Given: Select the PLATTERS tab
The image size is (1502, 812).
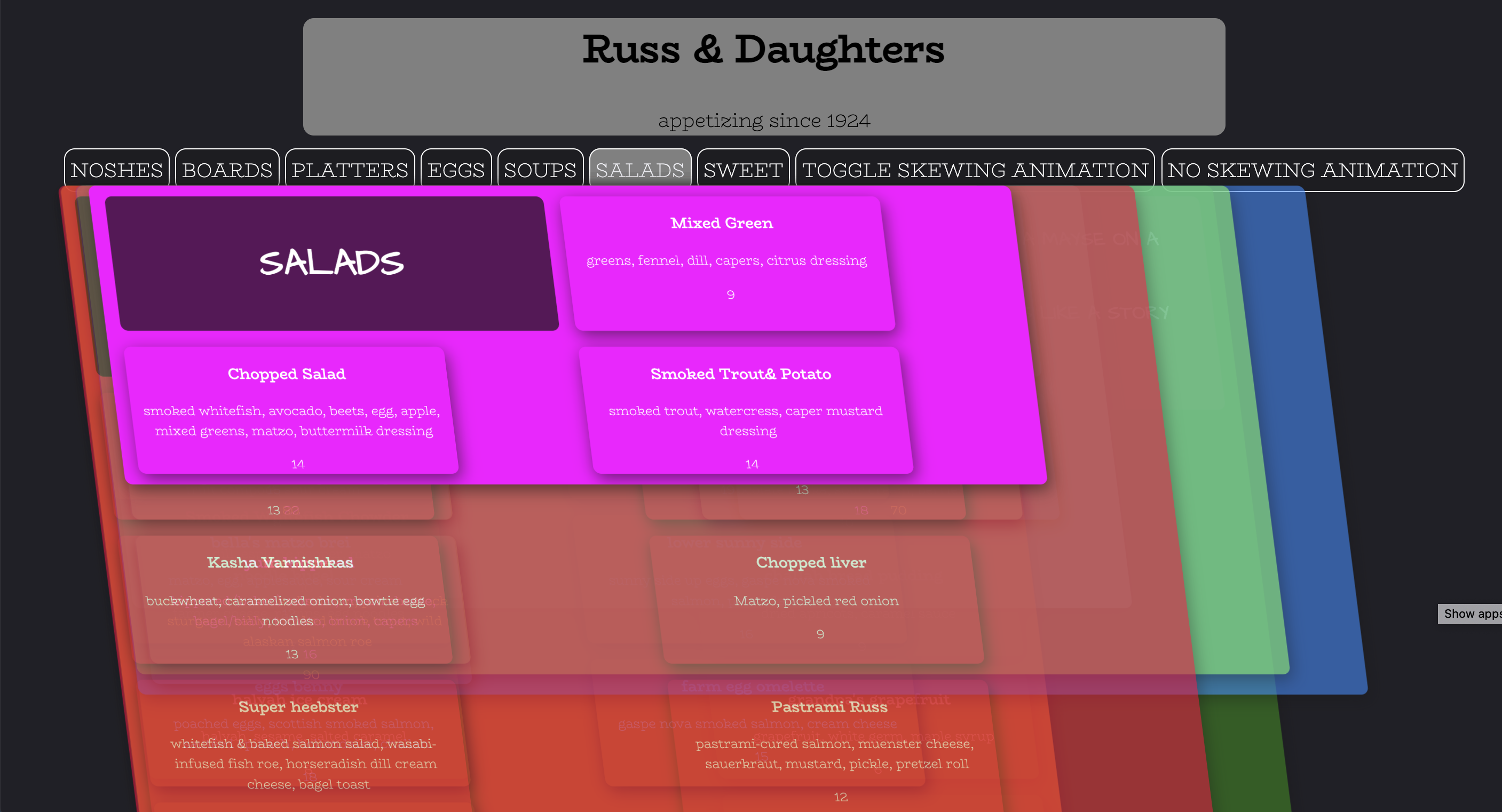Looking at the screenshot, I should click(x=350, y=170).
